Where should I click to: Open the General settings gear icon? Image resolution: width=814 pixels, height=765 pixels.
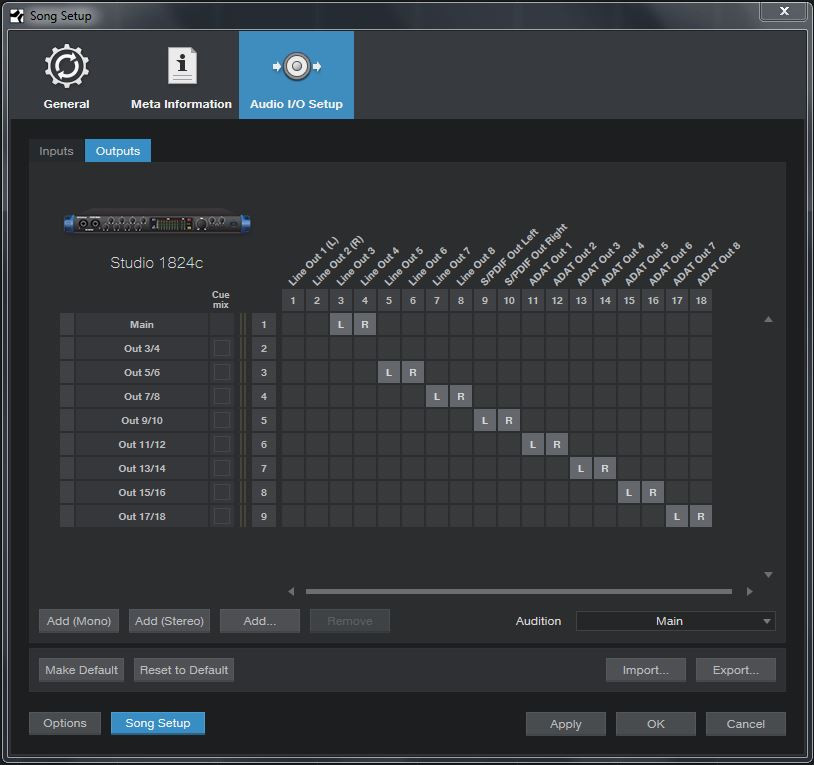point(67,67)
